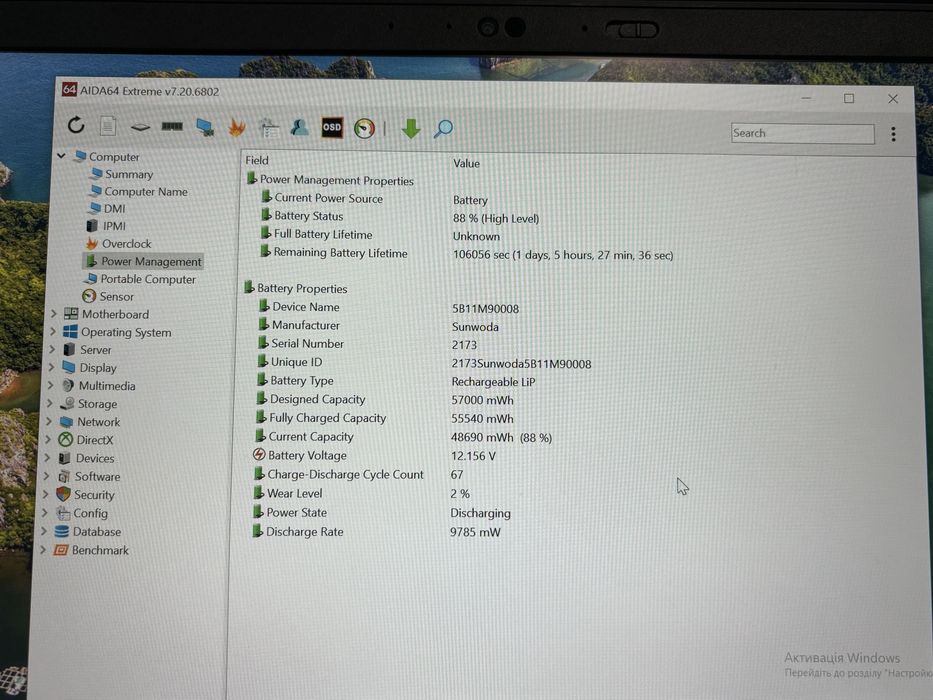Expand the Display tree node
Image resolution: width=933 pixels, height=700 pixels.
tap(51, 367)
